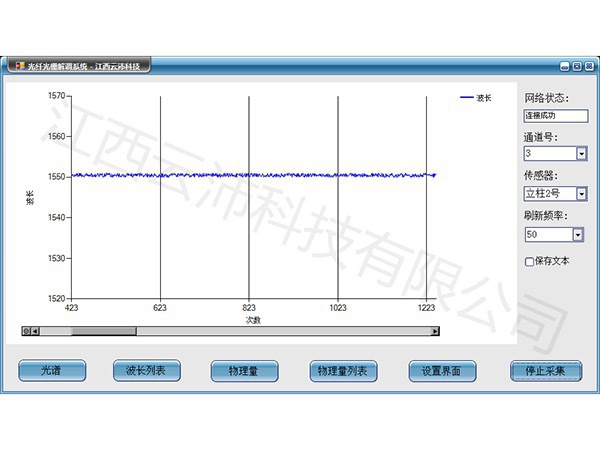
Task: Maximize the application window
Action: click(x=575, y=66)
